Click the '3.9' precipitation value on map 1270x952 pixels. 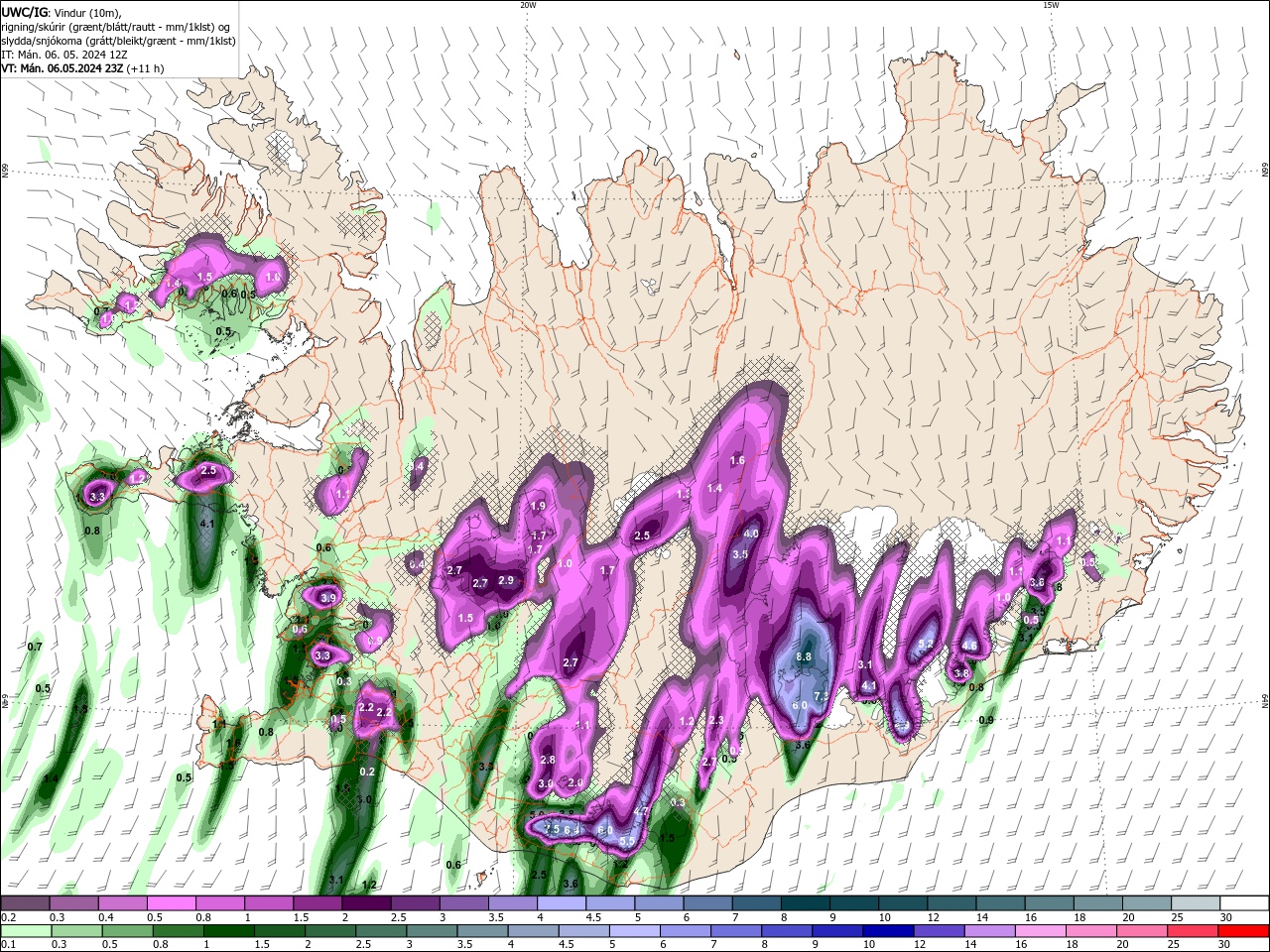(x=329, y=598)
